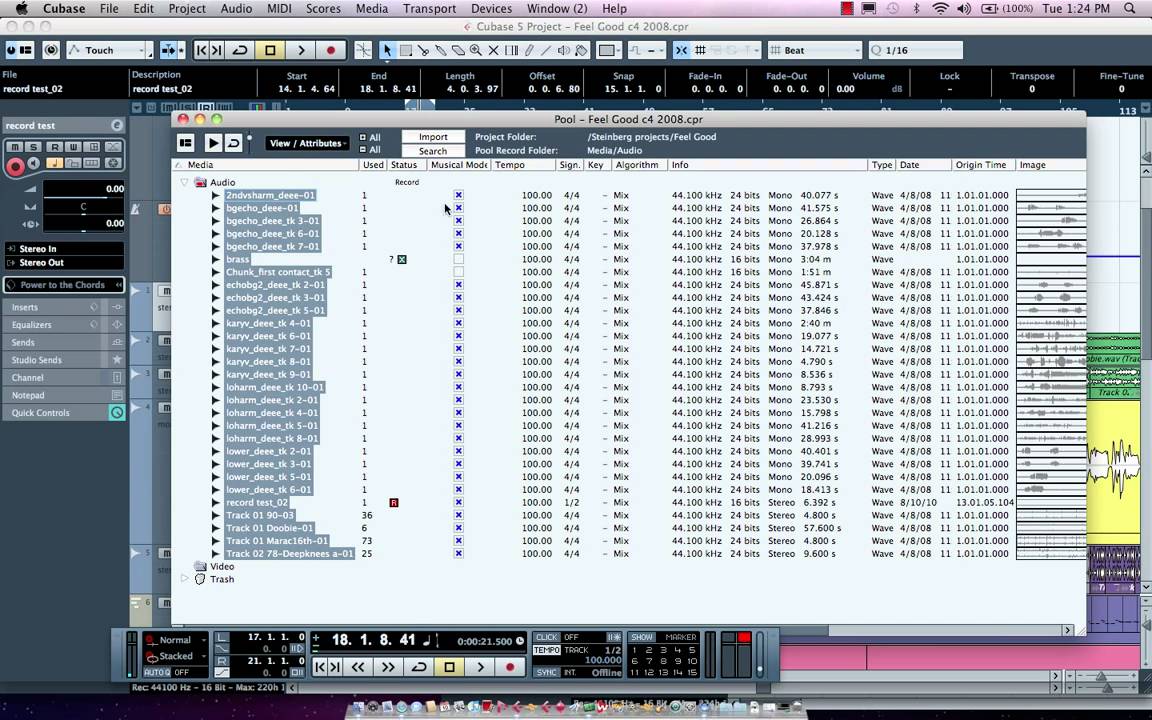Viewport: 1152px width, 720px height.
Task: Expand the Trash folder in Pool
Action: (x=184, y=579)
